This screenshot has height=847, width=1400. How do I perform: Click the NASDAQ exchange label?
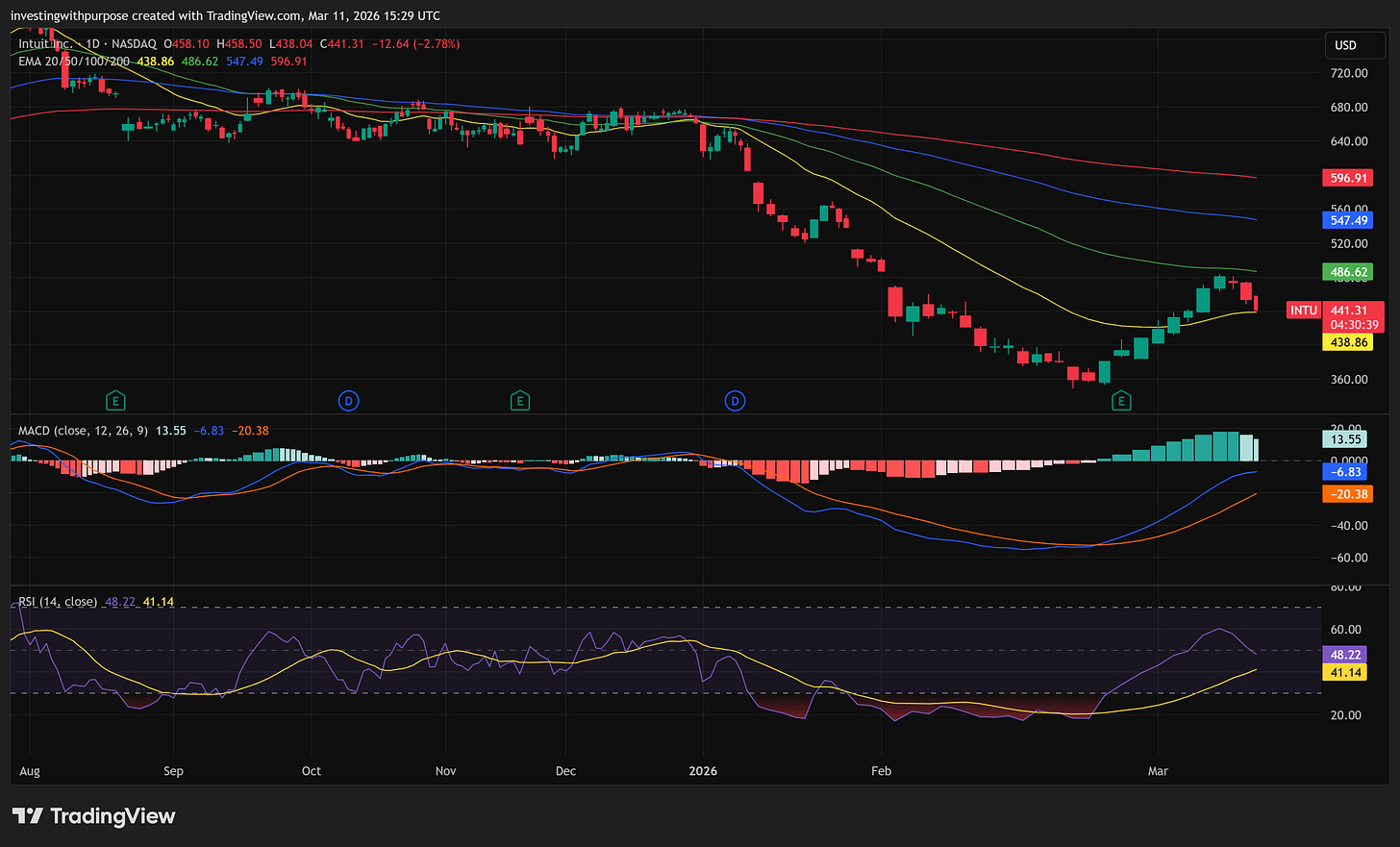pyautogui.click(x=134, y=44)
